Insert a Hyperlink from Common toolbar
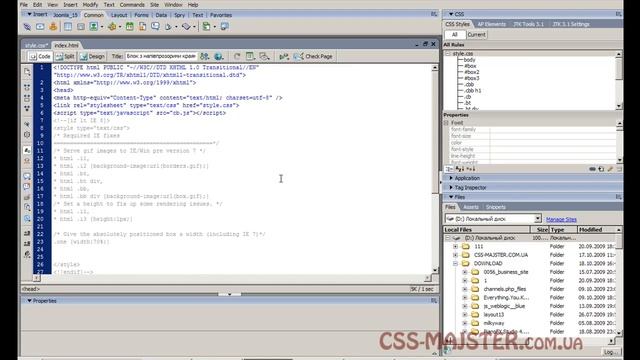Image resolution: width=640 pixels, height=360 pixels. click(x=27, y=27)
